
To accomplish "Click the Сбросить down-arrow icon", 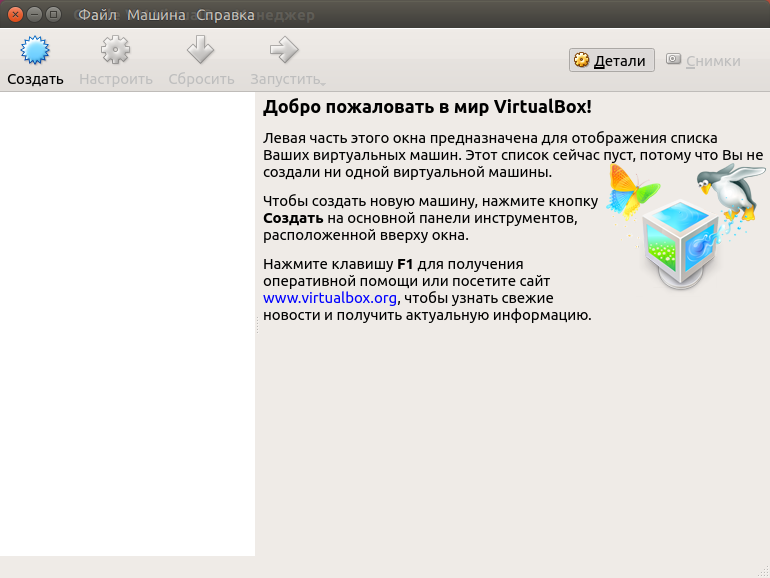I will pyautogui.click(x=200, y=50).
